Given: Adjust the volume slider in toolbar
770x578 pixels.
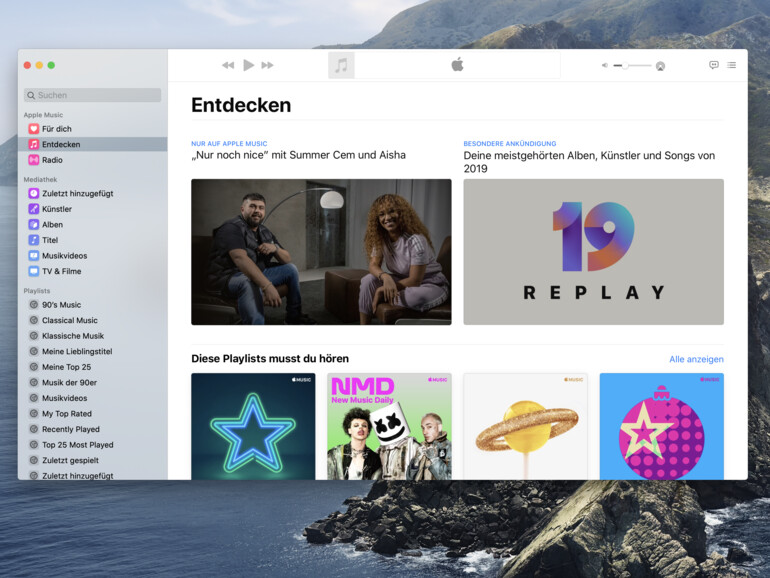Looking at the screenshot, I should click(632, 65).
